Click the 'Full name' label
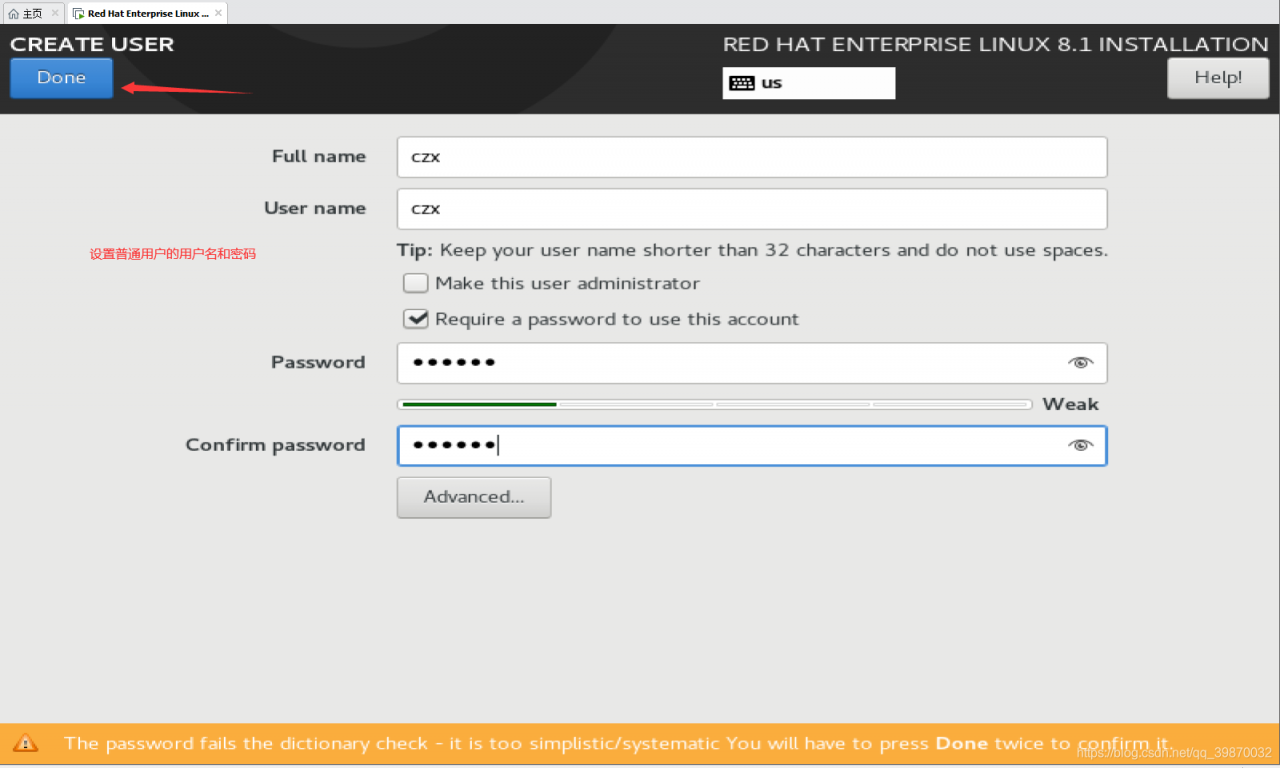The width and height of the screenshot is (1280, 768). click(319, 157)
